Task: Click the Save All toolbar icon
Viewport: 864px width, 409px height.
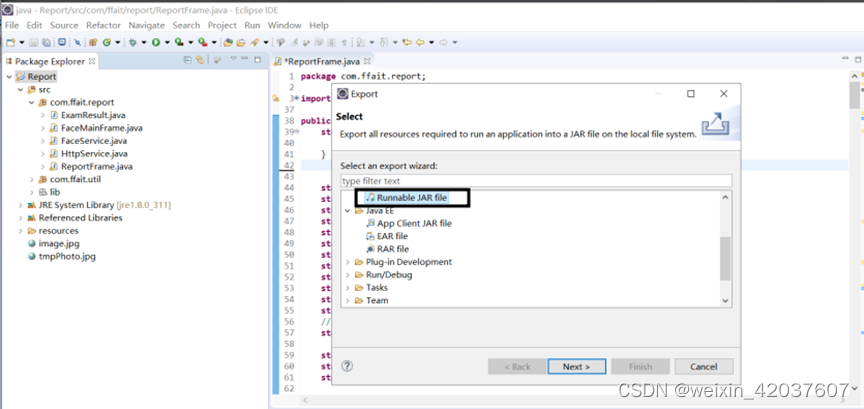Action: (46, 42)
